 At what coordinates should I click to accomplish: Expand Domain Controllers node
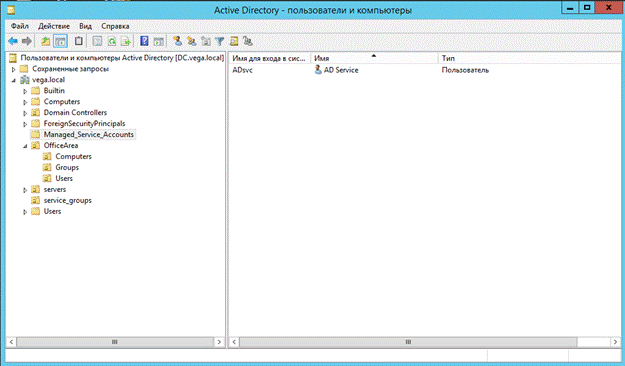(x=25, y=113)
